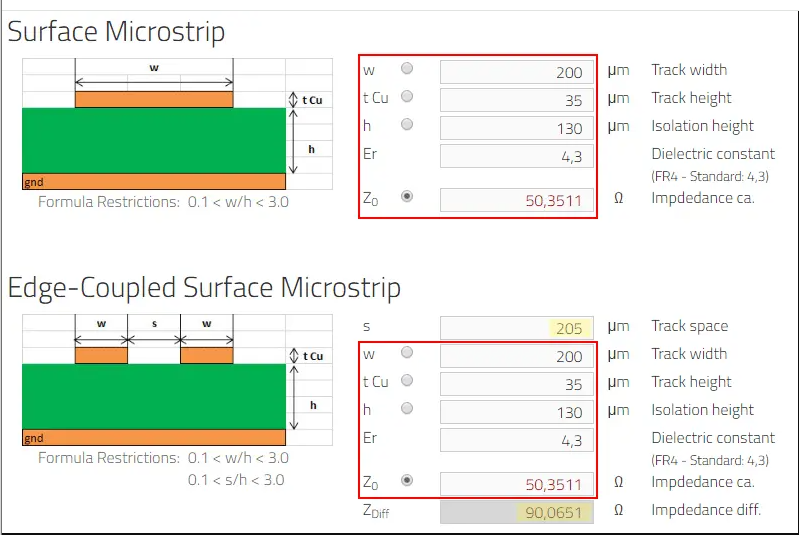Select the t Cu radio in Surface Microstrip
This screenshot has height=535, width=799.
point(407,97)
